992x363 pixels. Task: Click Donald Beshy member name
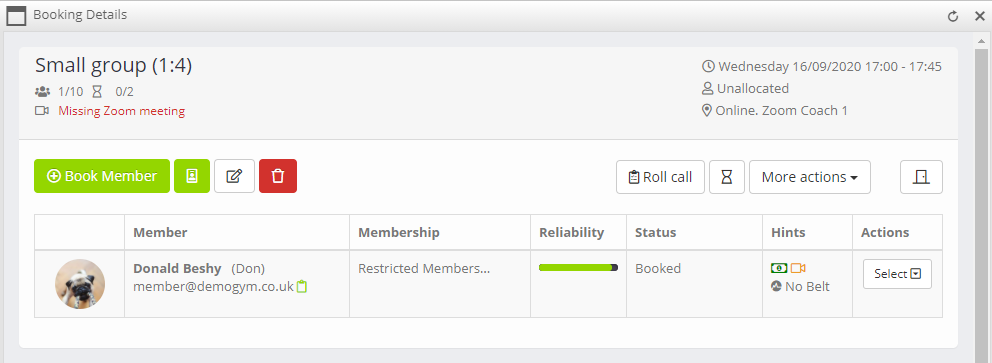177,268
